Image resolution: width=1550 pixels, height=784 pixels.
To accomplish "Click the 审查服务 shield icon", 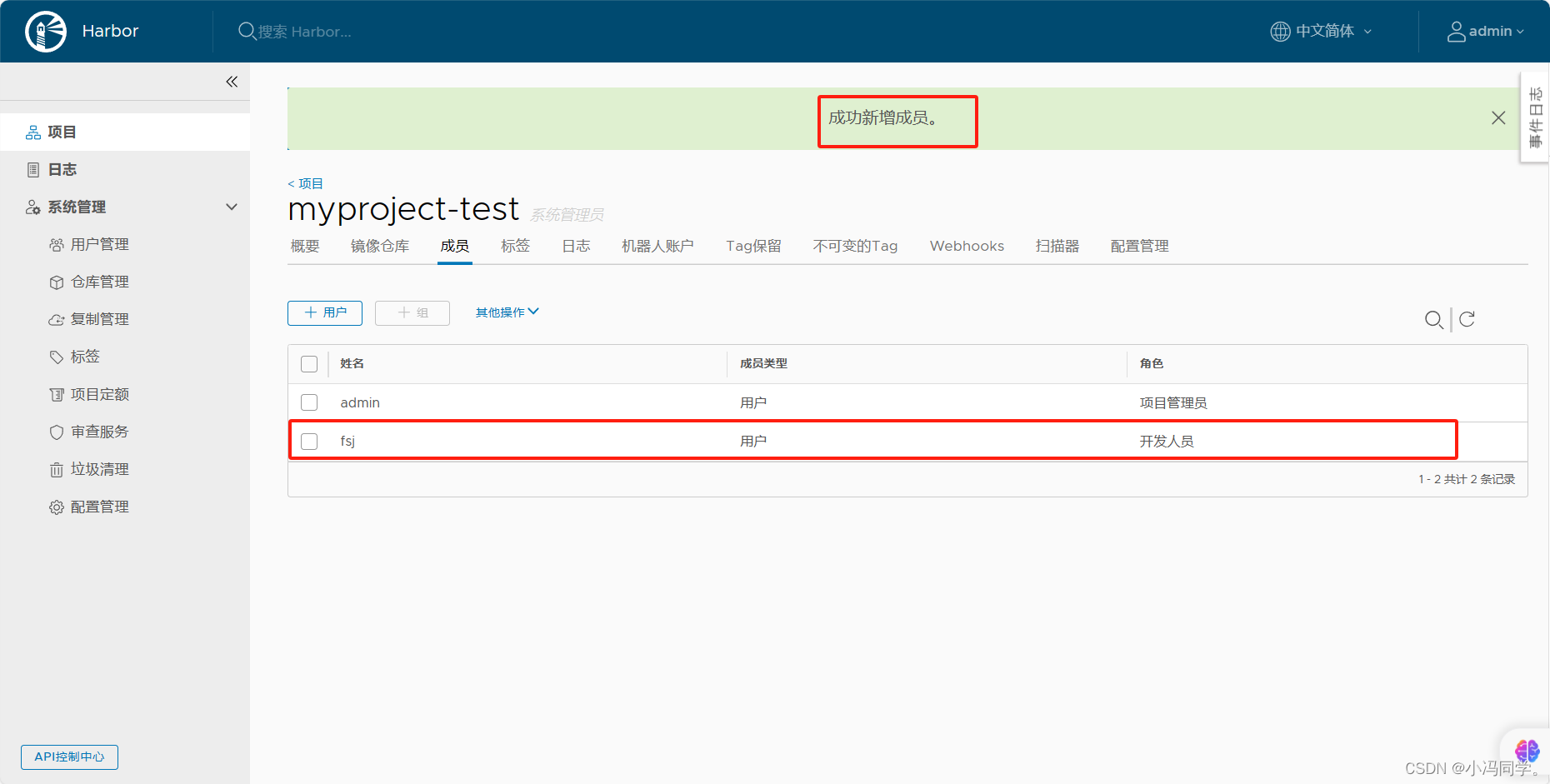I will pyautogui.click(x=57, y=432).
